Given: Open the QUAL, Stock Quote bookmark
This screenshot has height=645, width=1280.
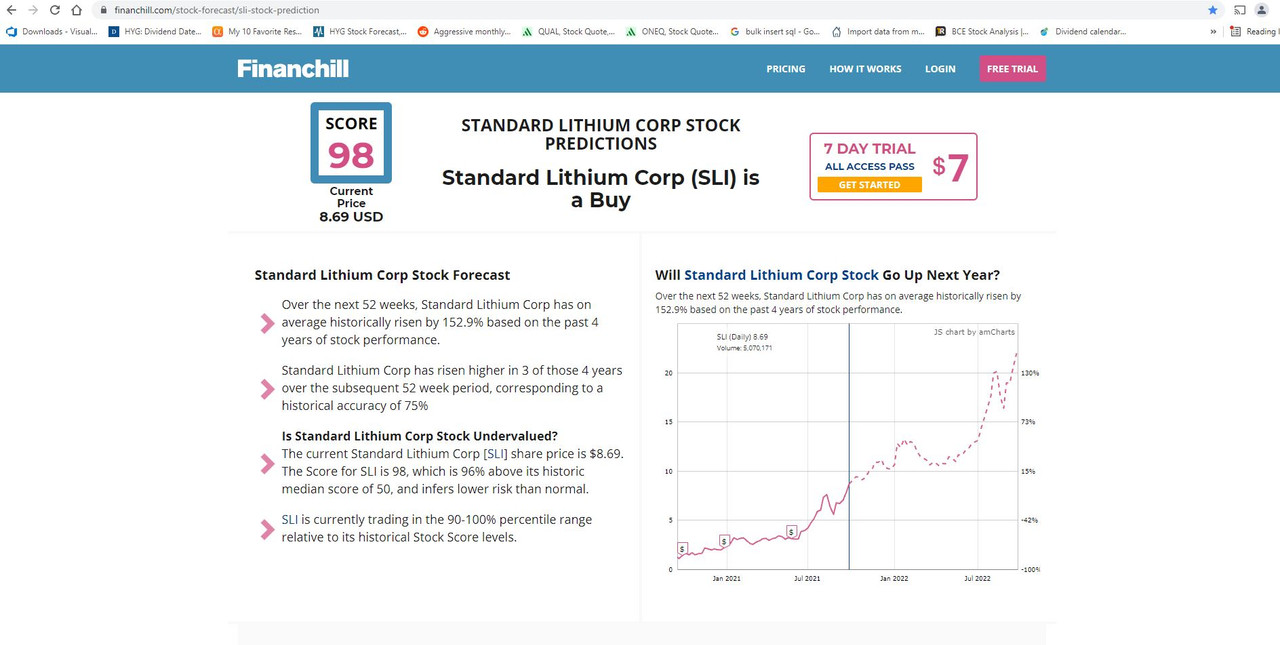Looking at the screenshot, I should [569, 31].
